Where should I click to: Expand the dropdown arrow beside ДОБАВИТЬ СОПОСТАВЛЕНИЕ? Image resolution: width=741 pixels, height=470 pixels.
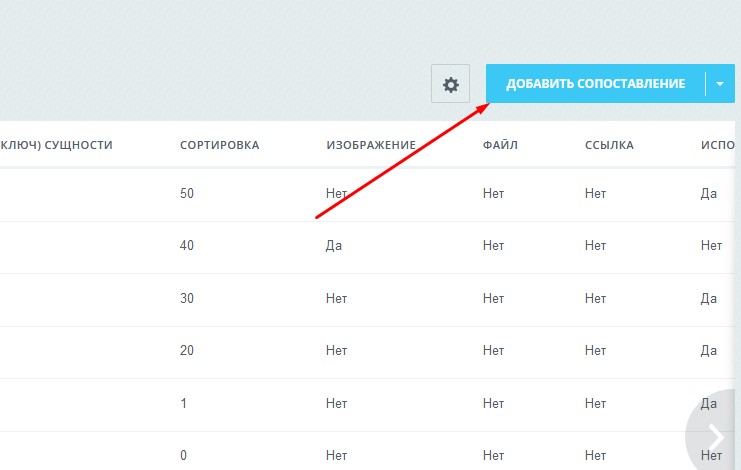click(720, 84)
